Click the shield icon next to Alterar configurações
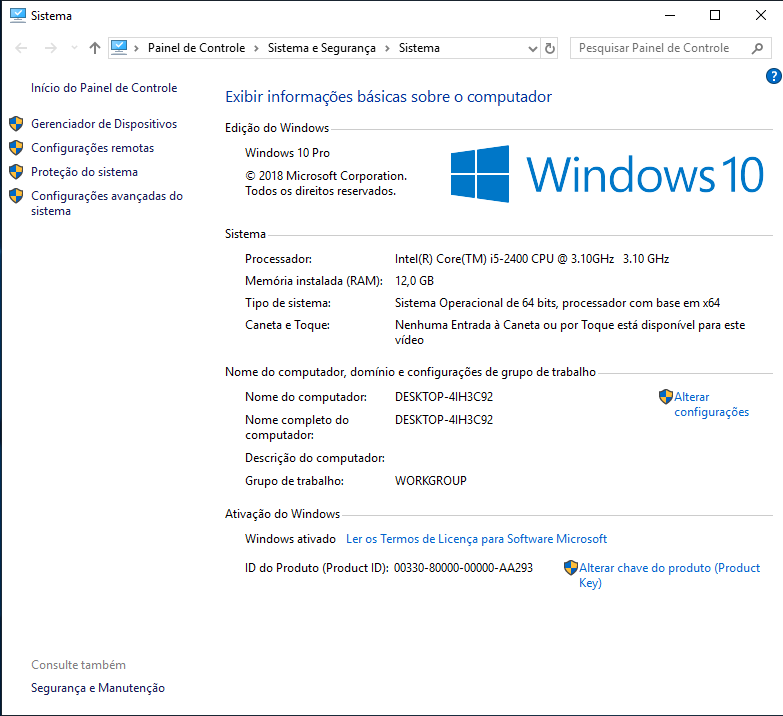 [x=666, y=396]
